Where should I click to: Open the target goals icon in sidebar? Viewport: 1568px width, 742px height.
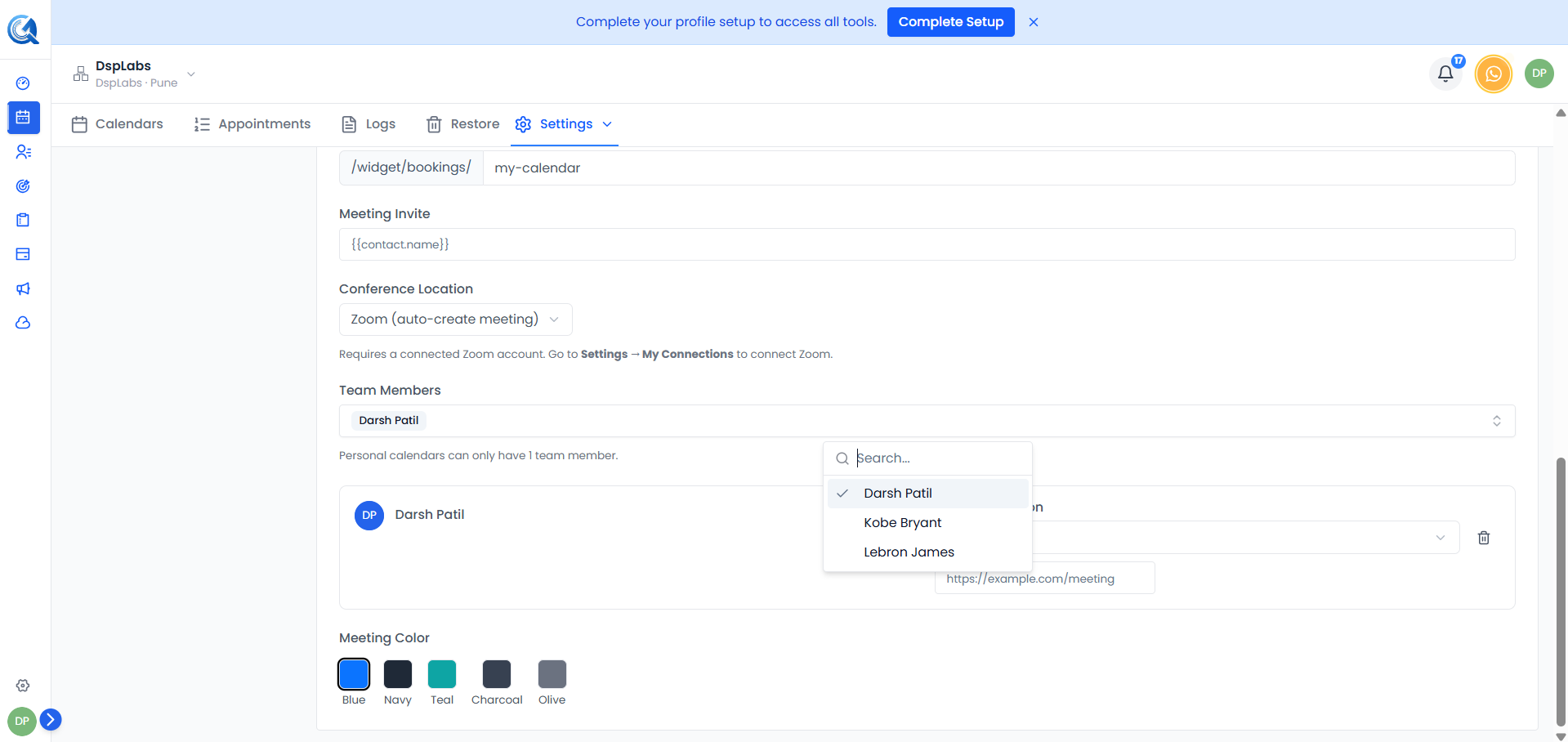click(x=23, y=186)
